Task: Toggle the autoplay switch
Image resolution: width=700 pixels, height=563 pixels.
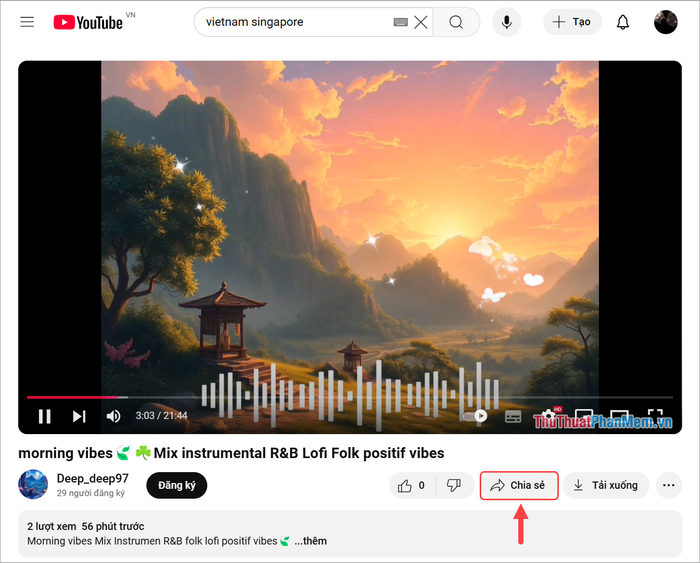Action: click(475, 416)
